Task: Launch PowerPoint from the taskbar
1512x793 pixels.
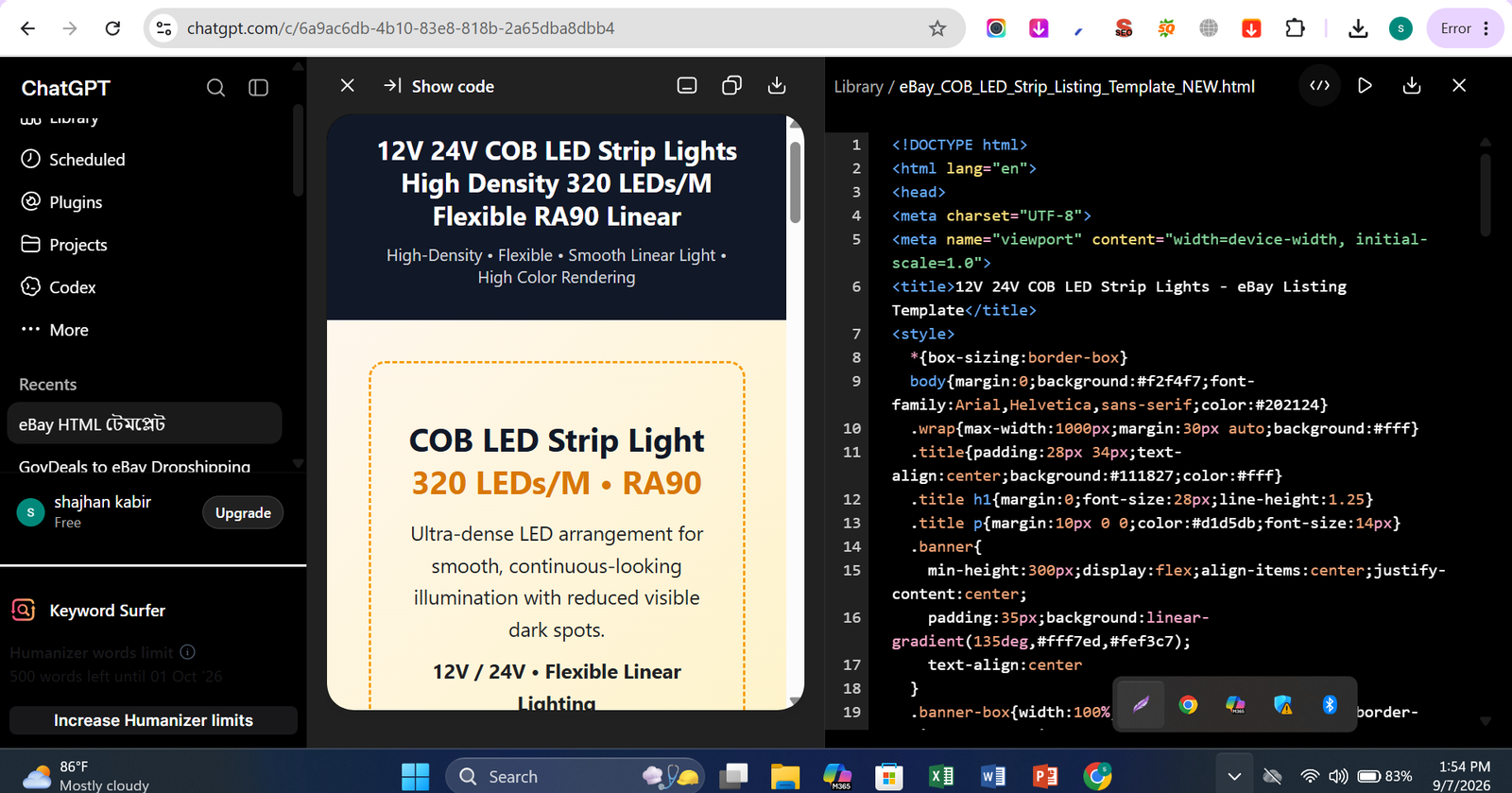Action: pyautogui.click(x=1045, y=776)
